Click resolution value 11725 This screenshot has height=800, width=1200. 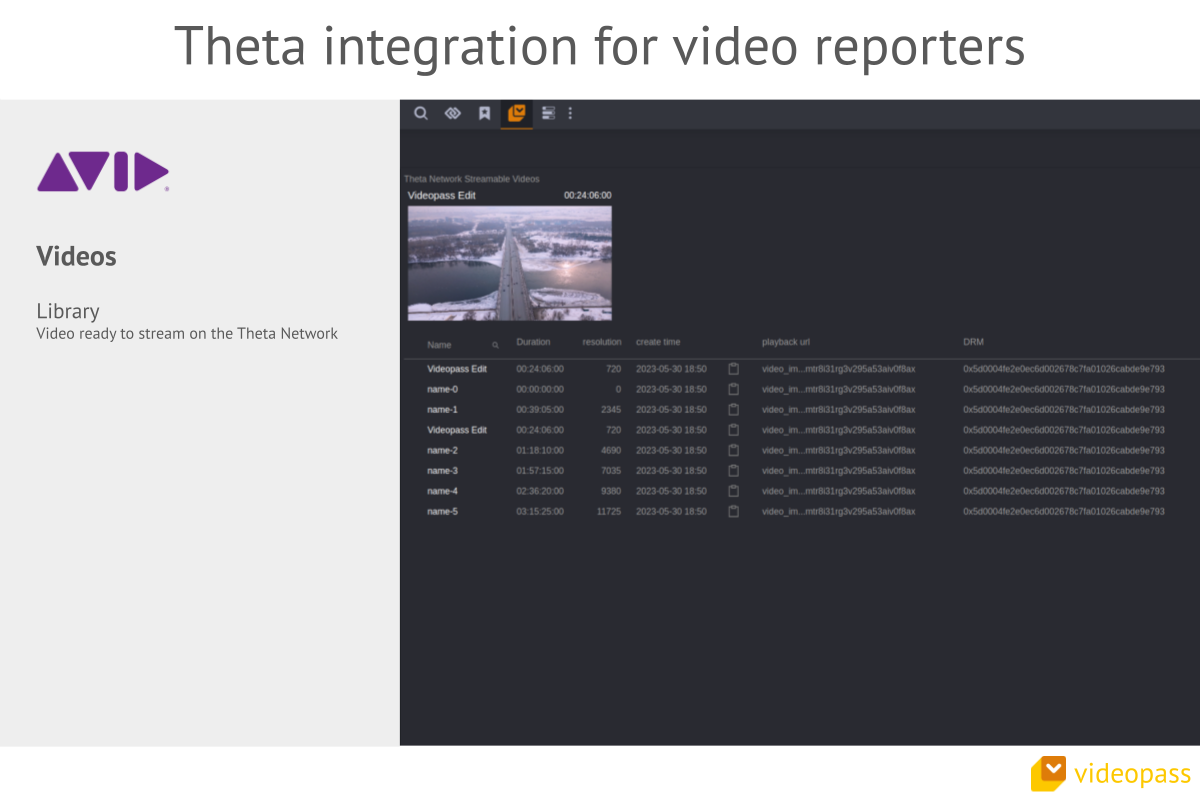[609, 511]
